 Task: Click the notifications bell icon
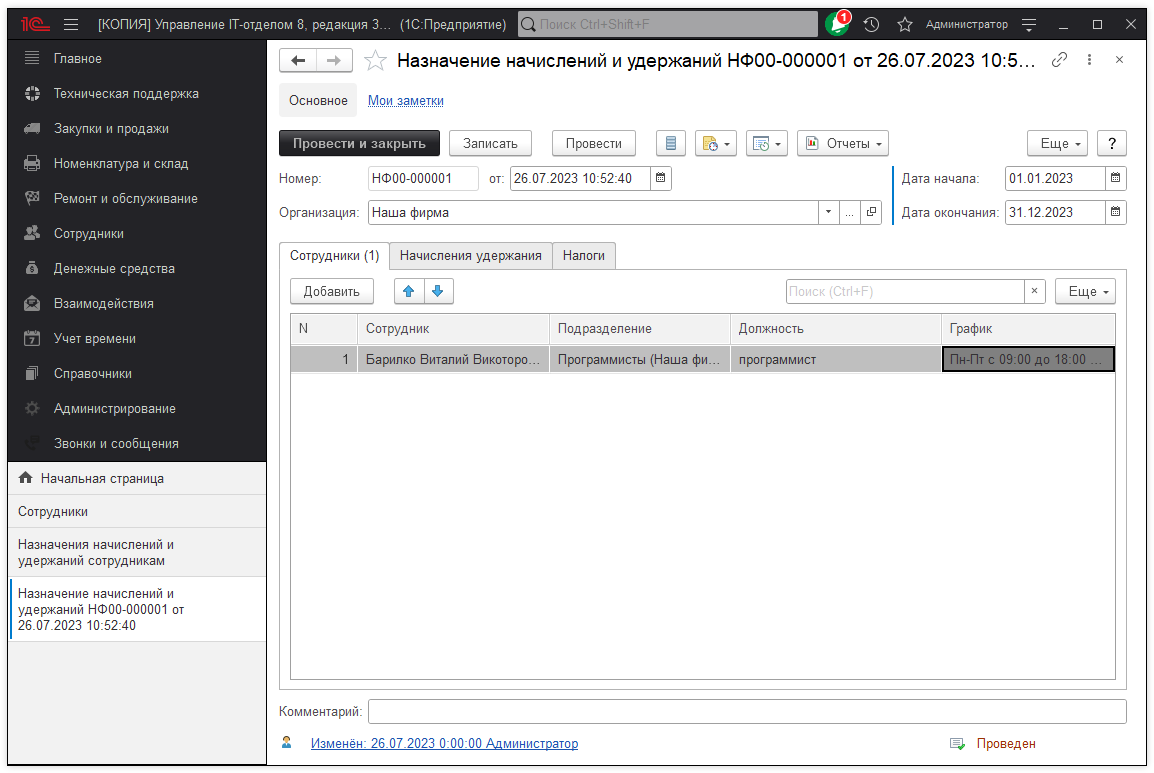836,24
